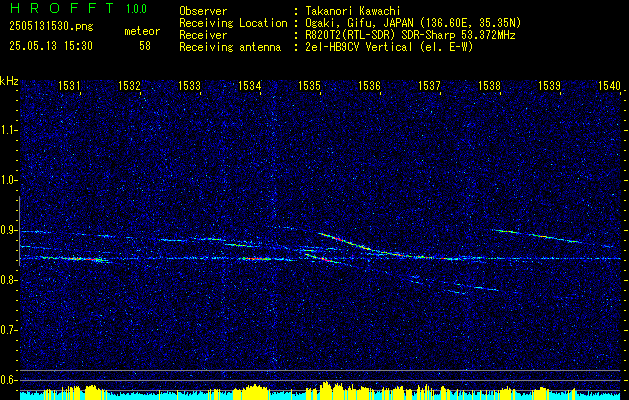The height and width of the screenshot is (400, 629).
Task: Click the 1534 time marker
Action: [249, 85]
